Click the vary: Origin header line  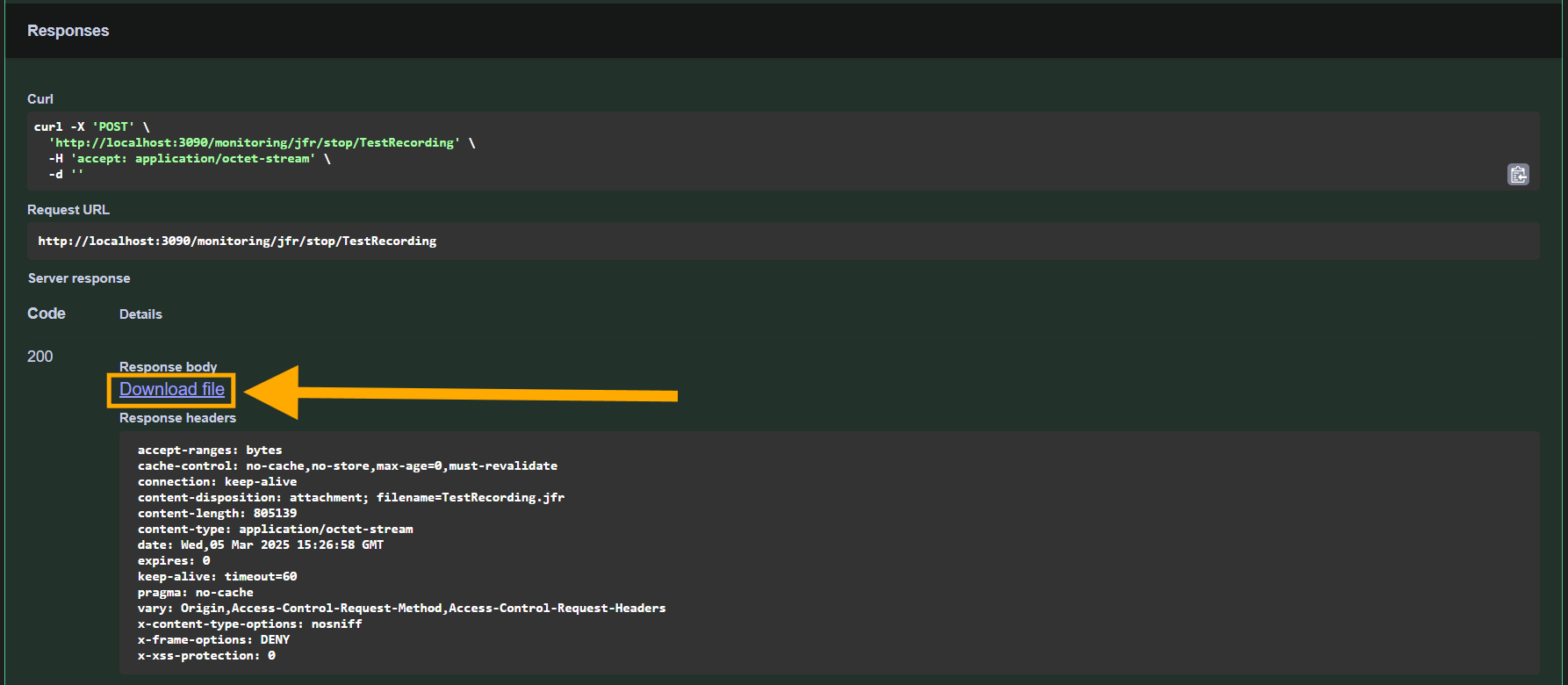pyautogui.click(x=401, y=609)
